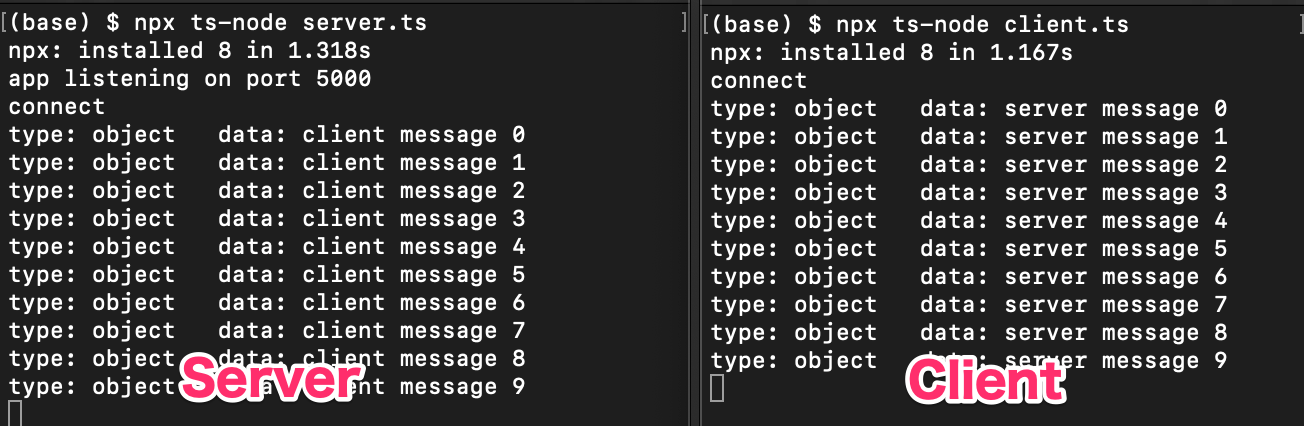Screen dimensions: 1304x426
Task: Click the server pane cursor block
Action: coord(14,413)
